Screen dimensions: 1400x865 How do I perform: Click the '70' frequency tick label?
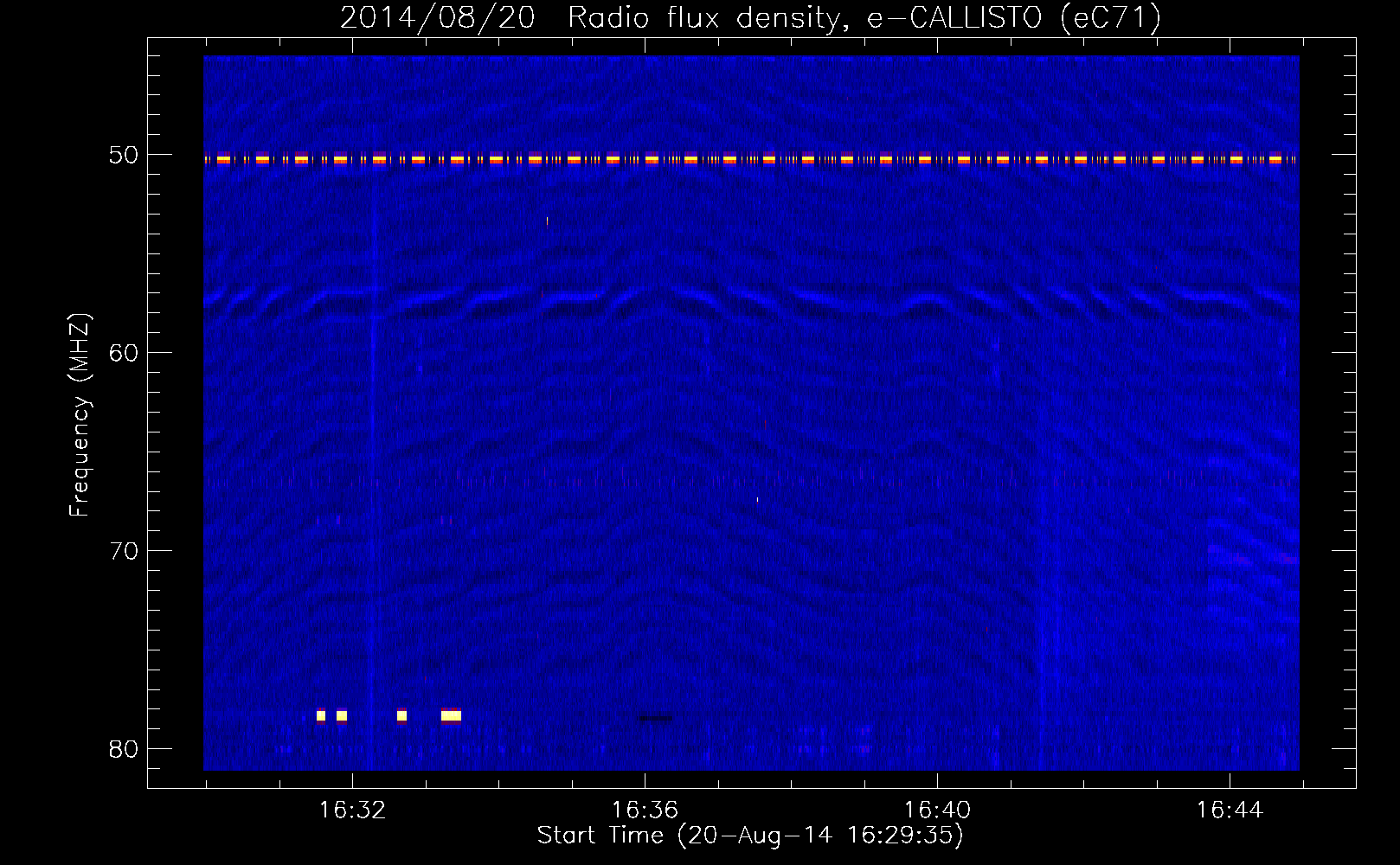[x=124, y=551]
